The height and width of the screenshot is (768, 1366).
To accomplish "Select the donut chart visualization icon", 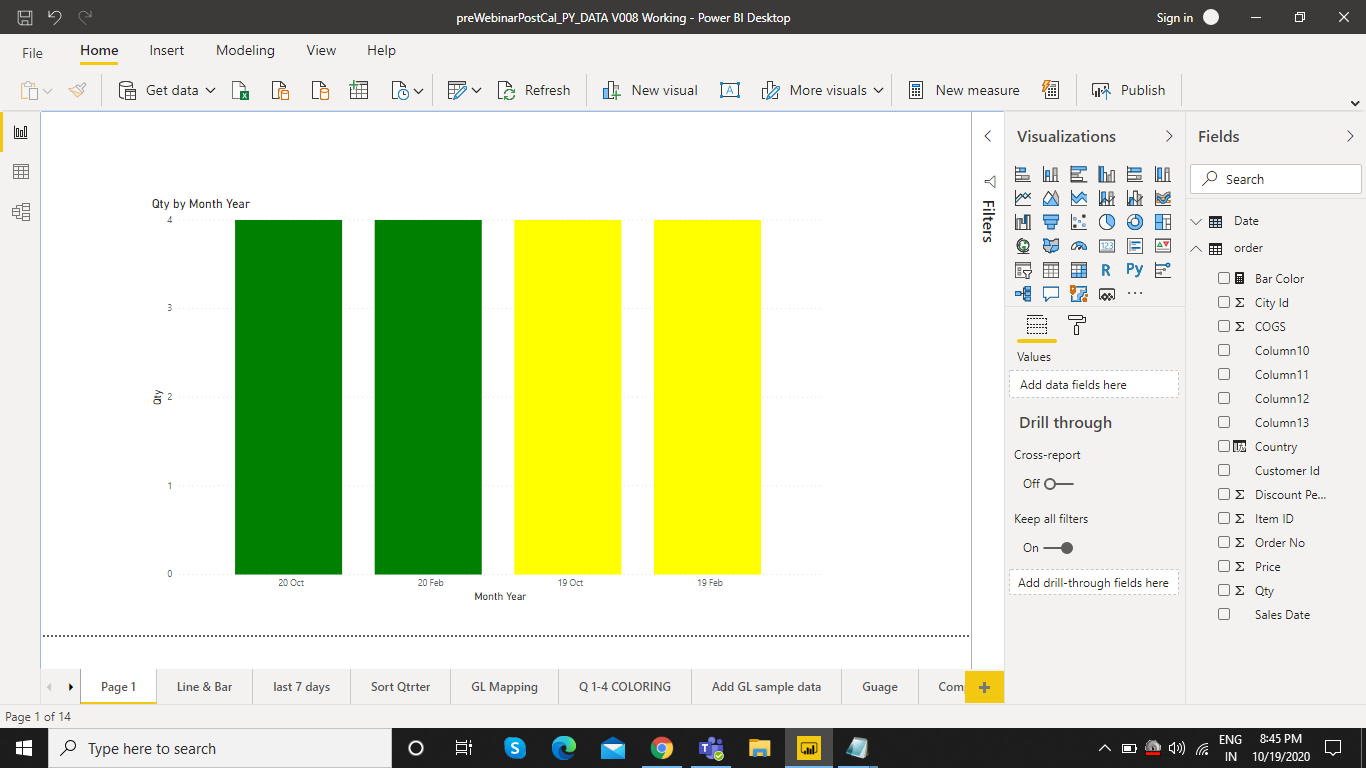I will [x=1134, y=222].
